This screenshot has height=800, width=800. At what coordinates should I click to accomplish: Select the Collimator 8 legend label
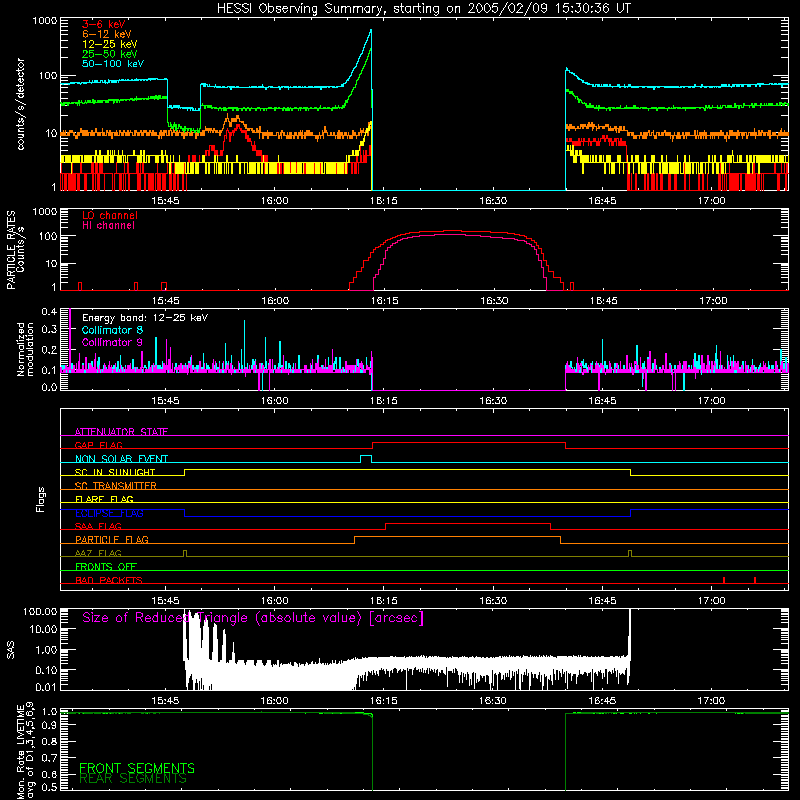point(112,330)
